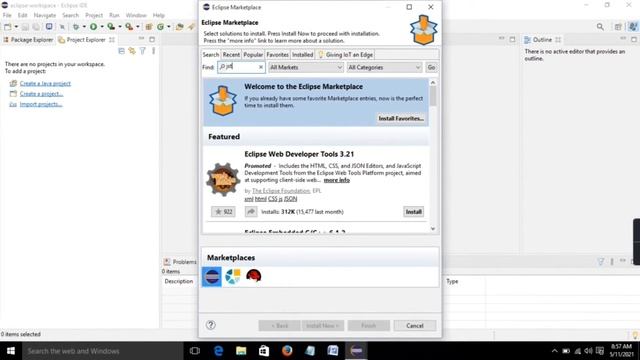Image resolution: width=640 pixels, height=360 pixels.
Task: Open File Explorer from the taskbar
Action: pyautogui.click(x=241, y=351)
